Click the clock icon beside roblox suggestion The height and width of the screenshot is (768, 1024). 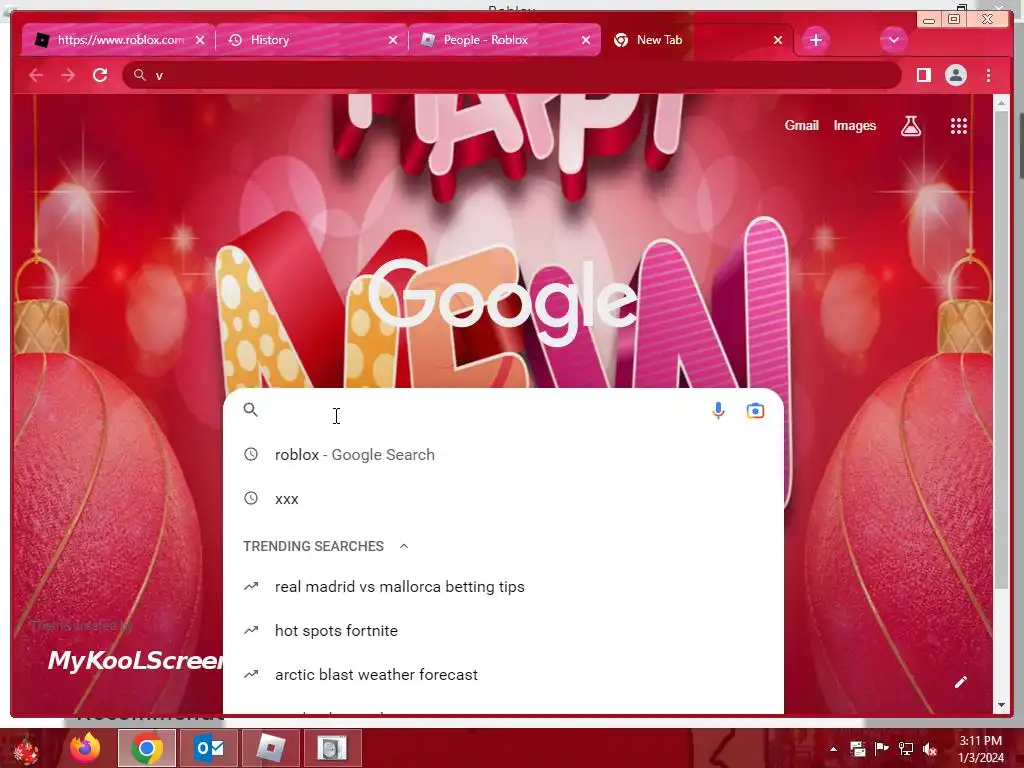pyautogui.click(x=251, y=454)
